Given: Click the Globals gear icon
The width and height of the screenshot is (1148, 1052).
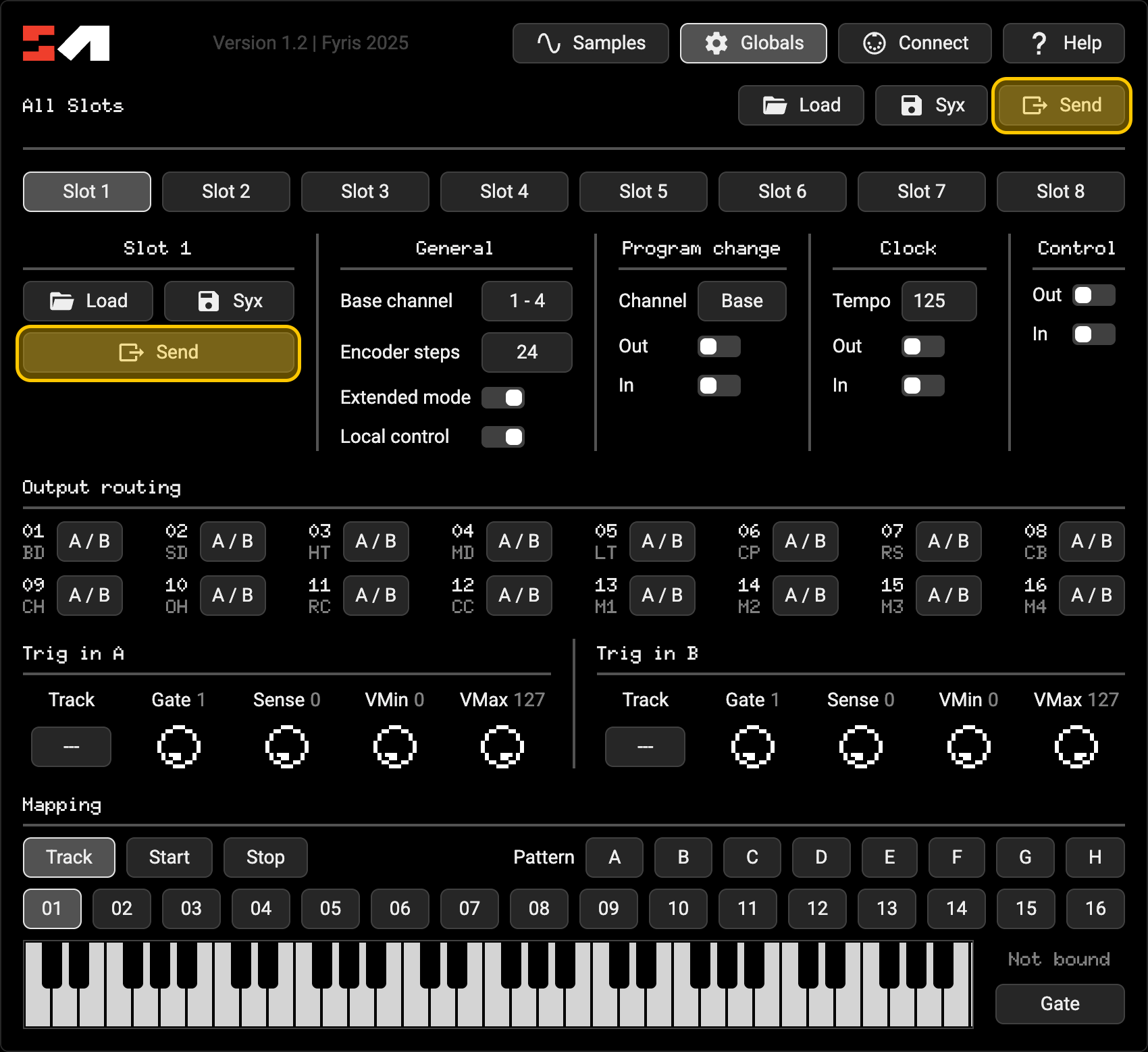Looking at the screenshot, I should (716, 43).
